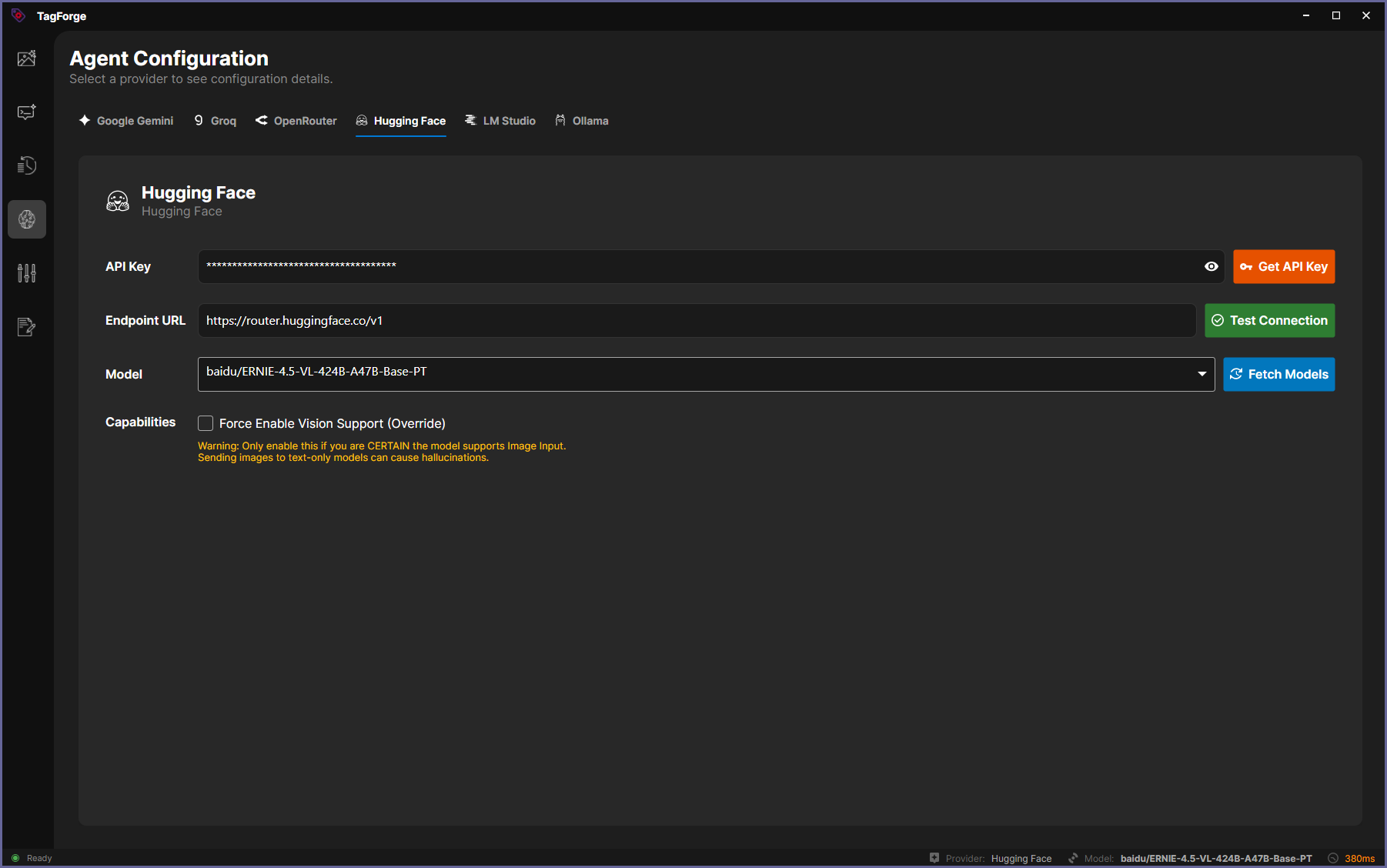Open the document edit sidebar icon
Viewport: 1387px width, 868px height.
click(27, 327)
